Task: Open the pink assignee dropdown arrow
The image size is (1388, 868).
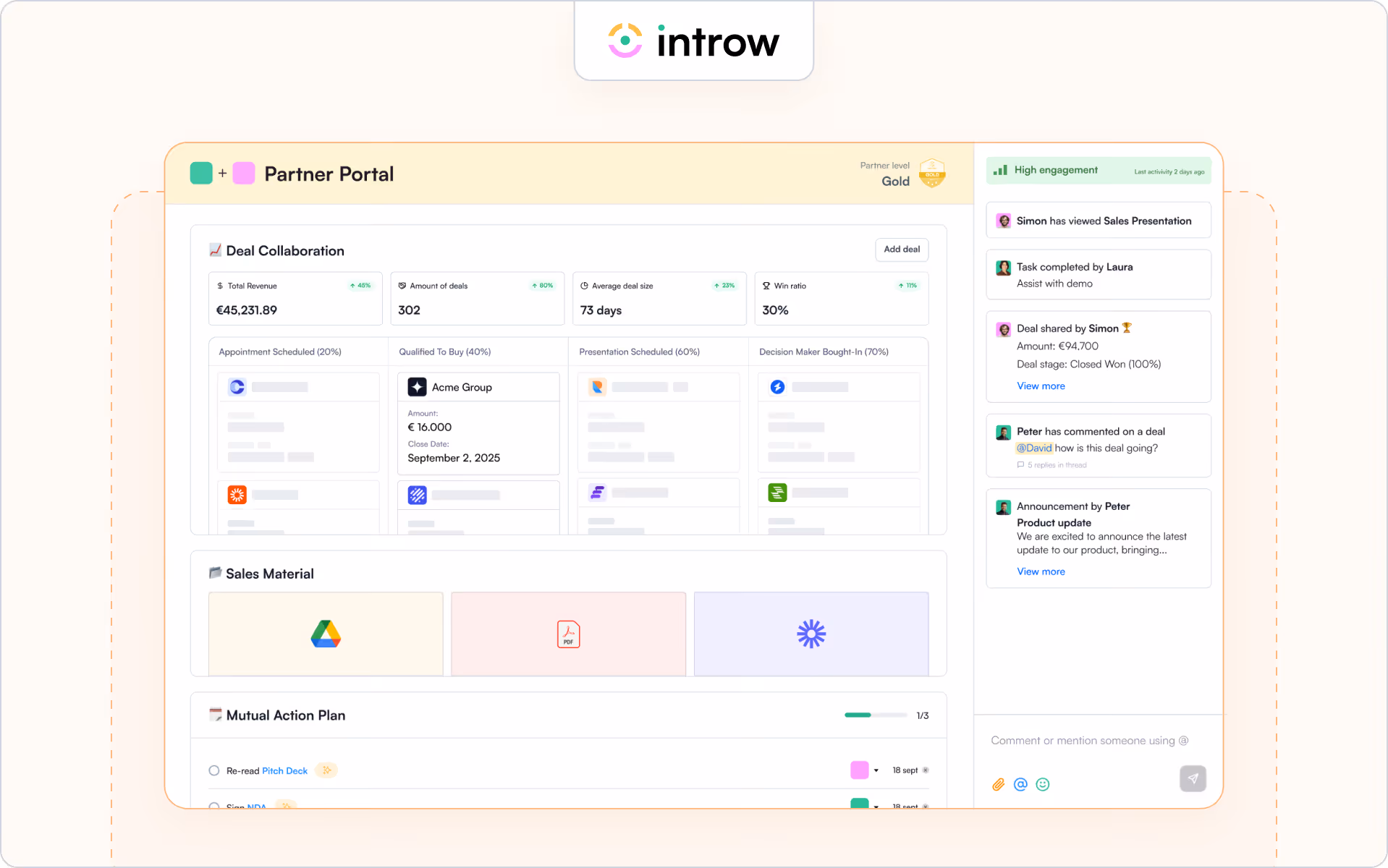Action: click(x=876, y=770)
